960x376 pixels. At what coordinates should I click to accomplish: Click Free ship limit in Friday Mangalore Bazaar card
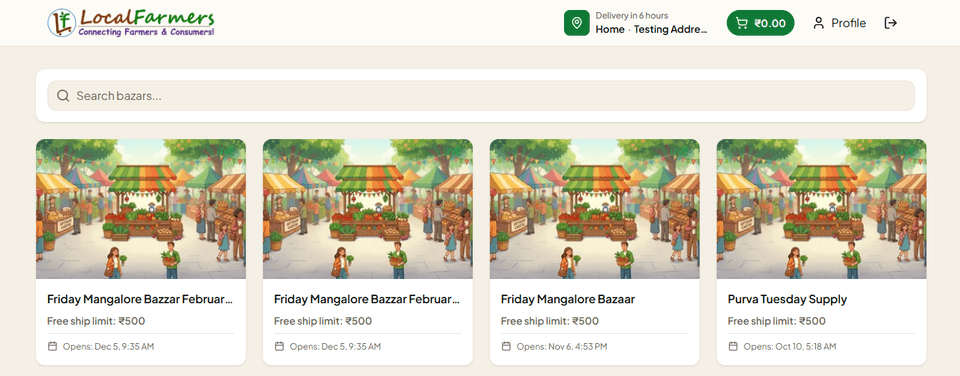tap(549, 321)
